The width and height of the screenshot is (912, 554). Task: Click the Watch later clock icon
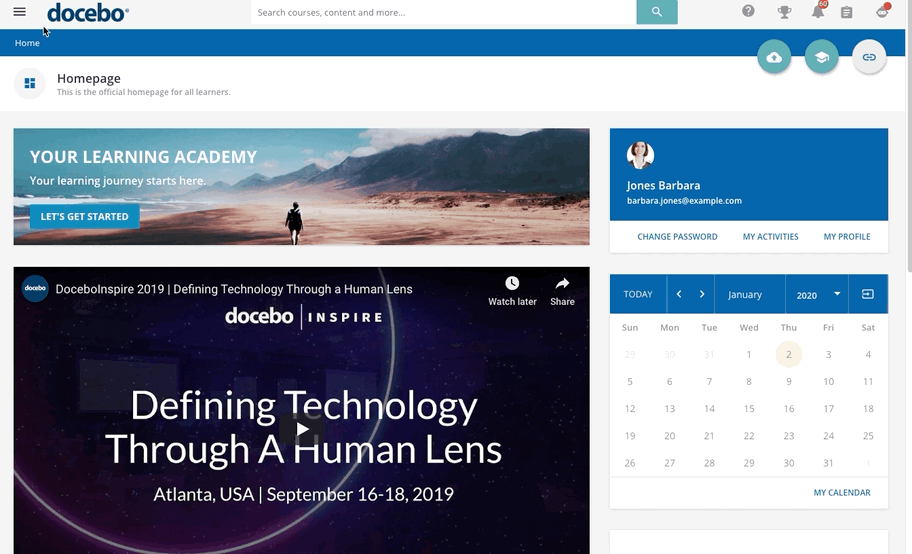click(x=512, y=283)
